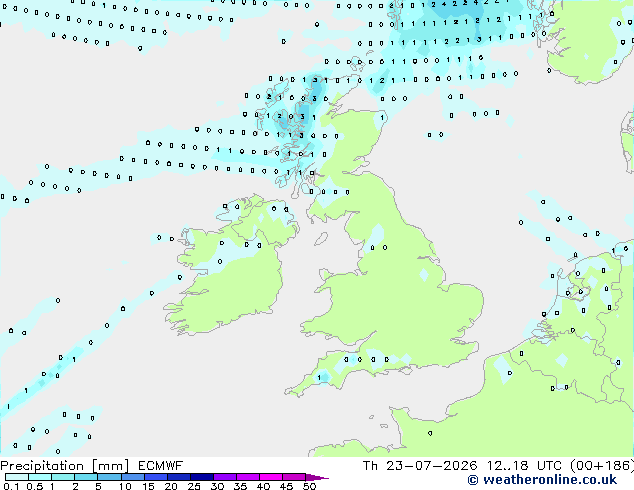Image resolution: width=634 pixels, height=490 pixels.
Task: Click the '12..18 UTC' time range text
Action: (x=524, y=466)
